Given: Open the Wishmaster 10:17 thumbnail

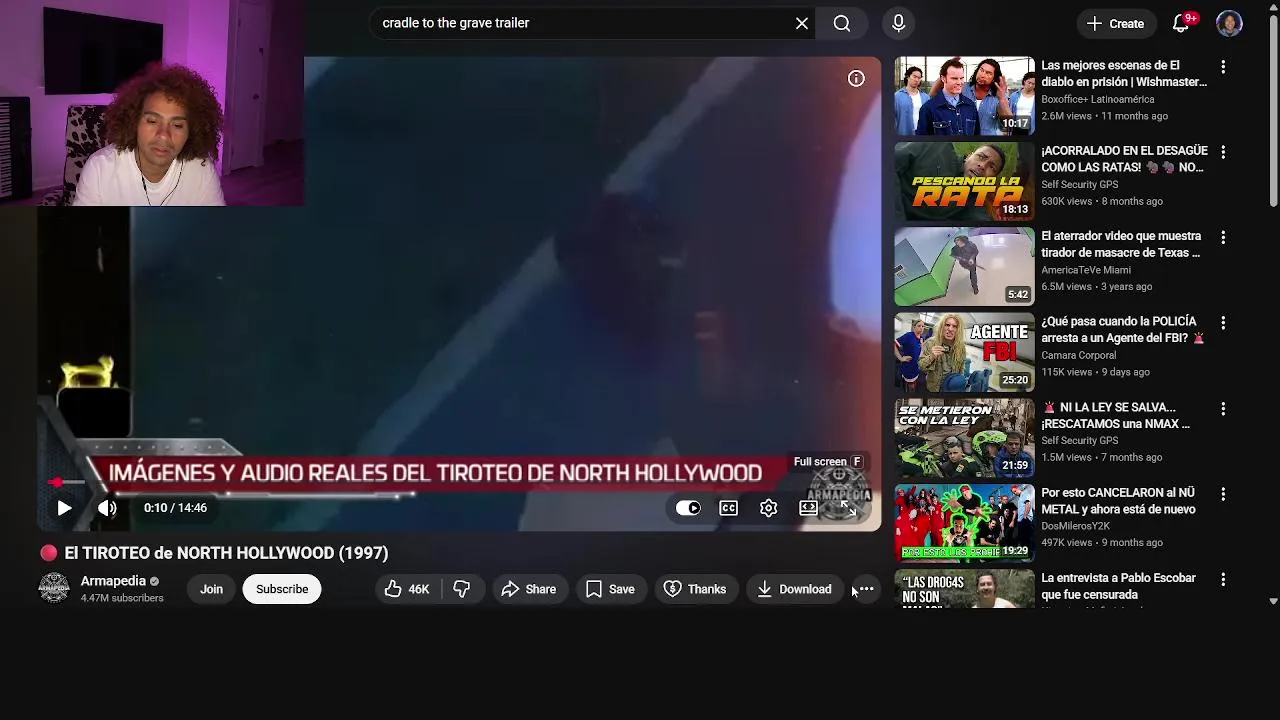Looking at the screenshot, I should pyautogui.click(x=964, y=96).
